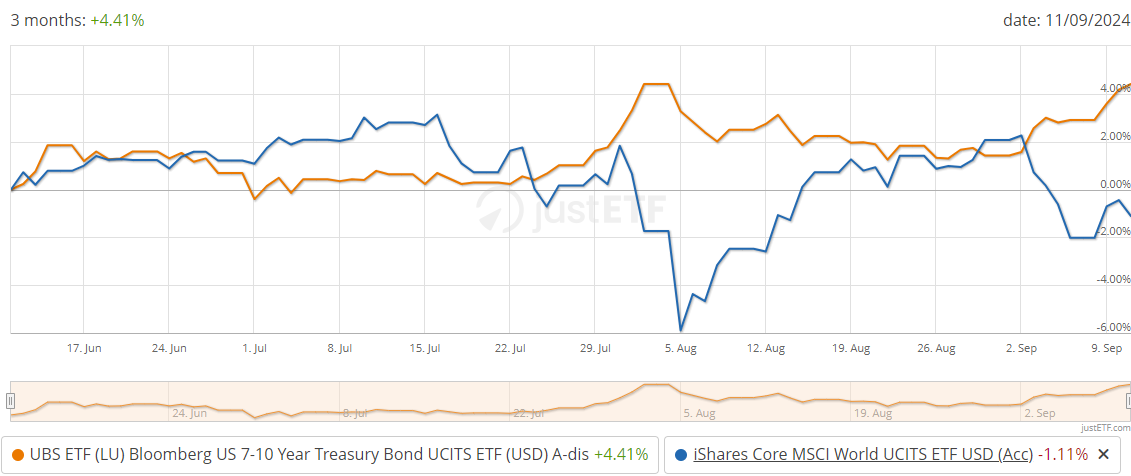The width and height of the screenshot is (1131, 476).
Task: Grab the left range selector handle
Action: pyautogui.click(x=10, y=401)
